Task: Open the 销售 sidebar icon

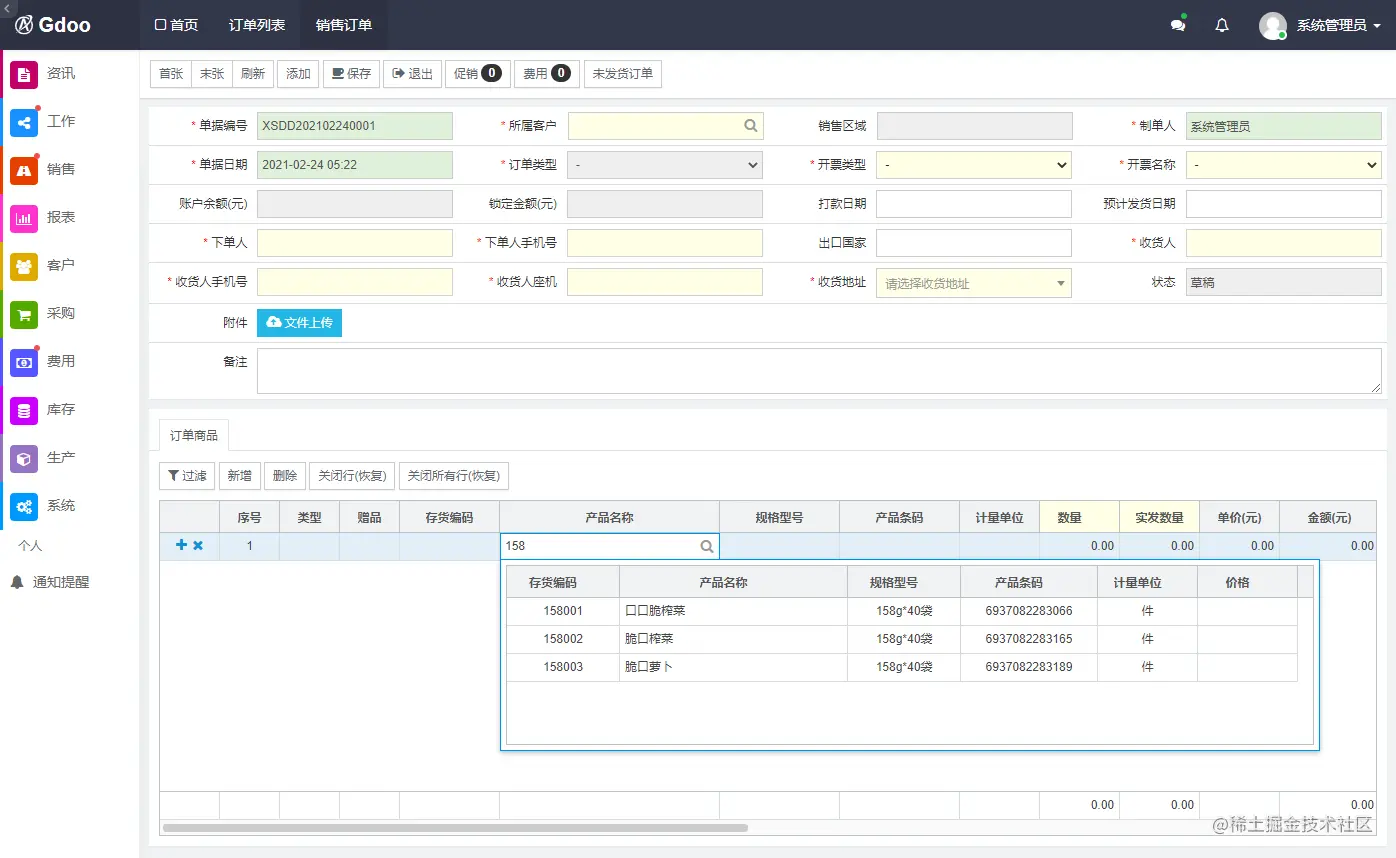Action: point(24,170)
